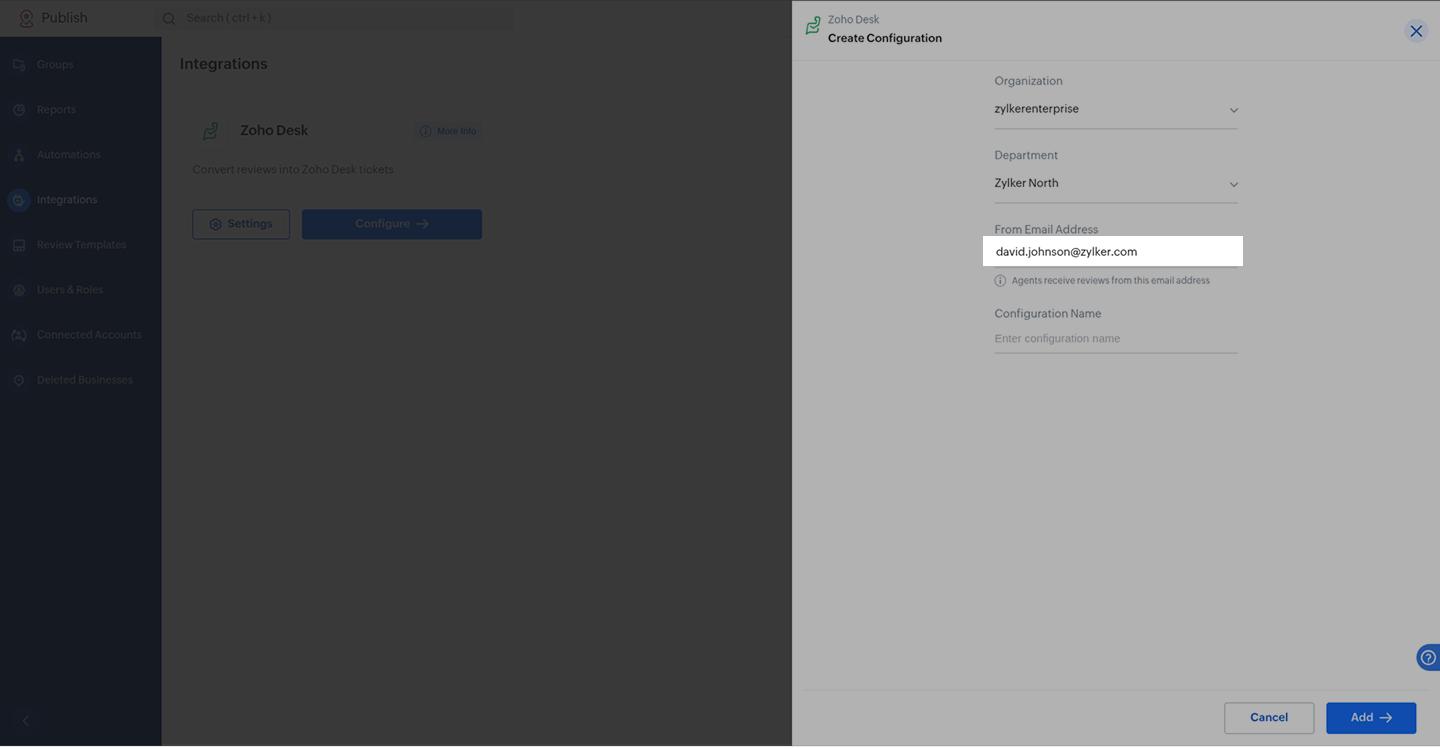Click the Deleted Businesses sidebar icon
The image size is (1440, 749).
pyautogui.click(x=19, y=380)
